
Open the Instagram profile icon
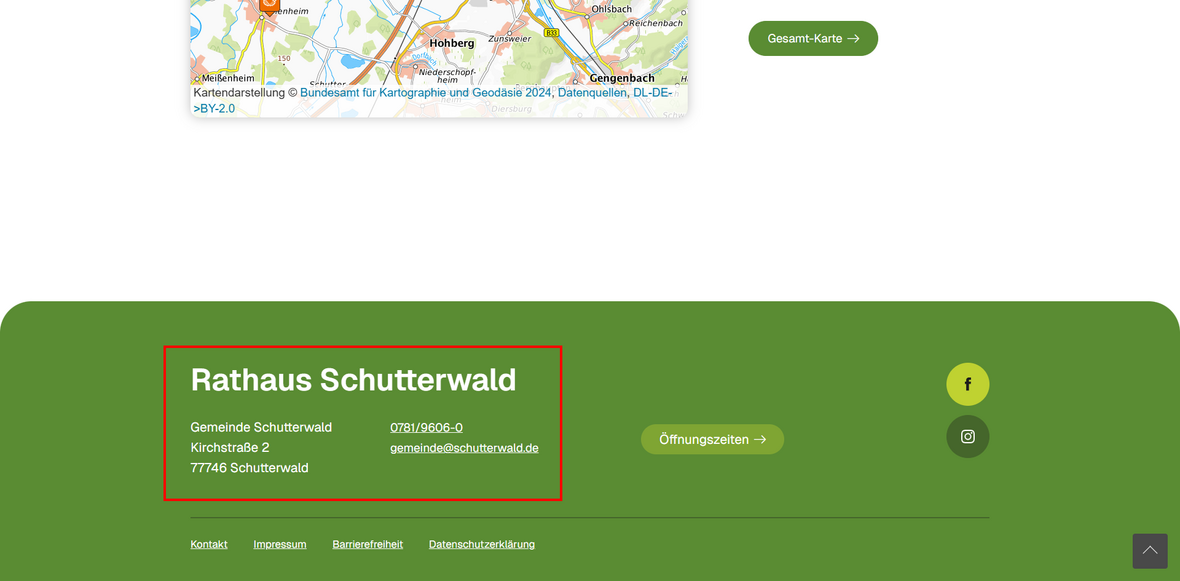click(967, 437)
